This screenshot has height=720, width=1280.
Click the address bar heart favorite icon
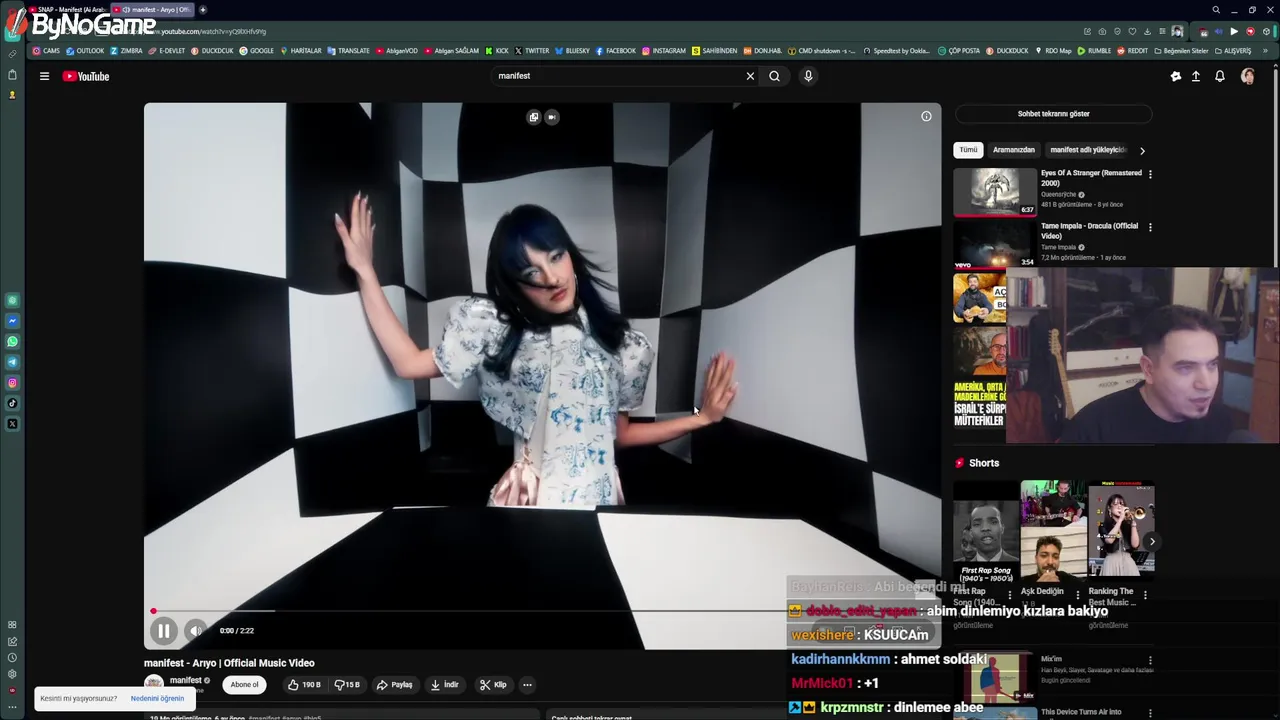[1132, 31]
